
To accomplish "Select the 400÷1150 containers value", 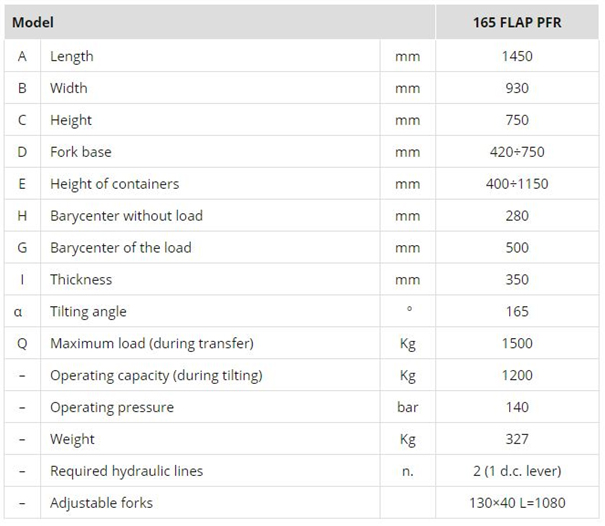I will click(x=517, y=184).
